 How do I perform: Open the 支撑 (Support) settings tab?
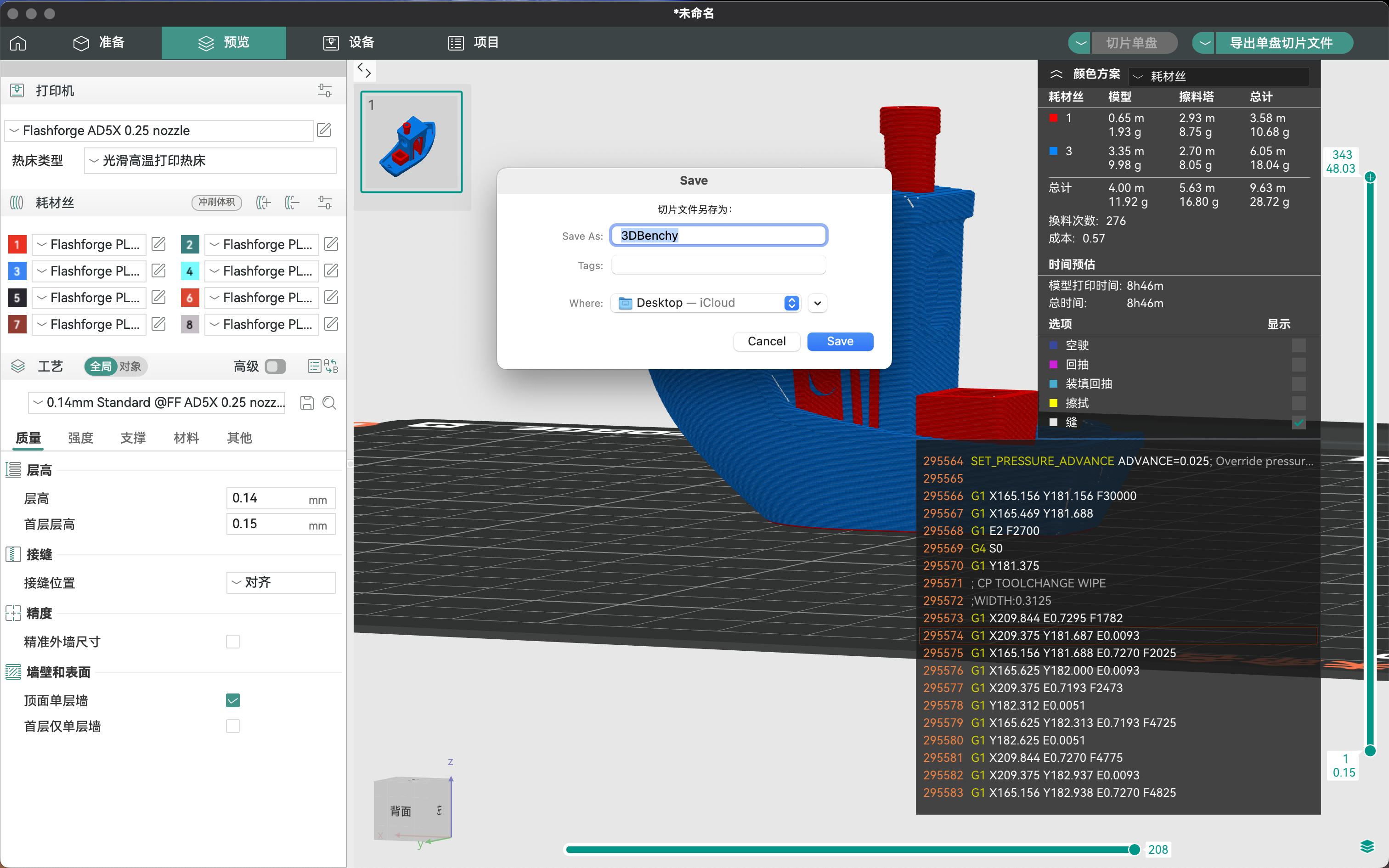tap(133, 438)
